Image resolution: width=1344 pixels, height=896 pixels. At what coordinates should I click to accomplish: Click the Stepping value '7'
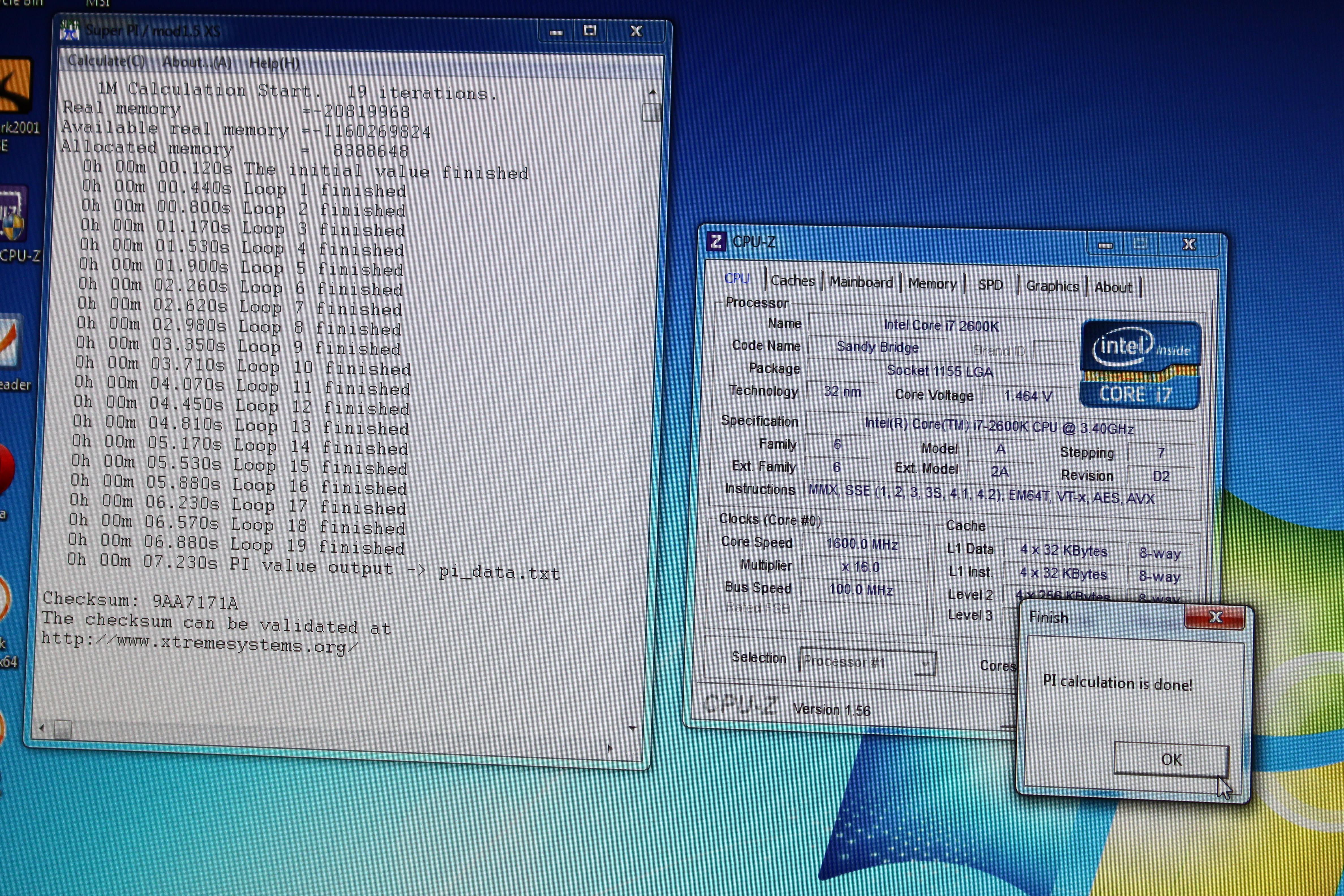point(1161,453)
